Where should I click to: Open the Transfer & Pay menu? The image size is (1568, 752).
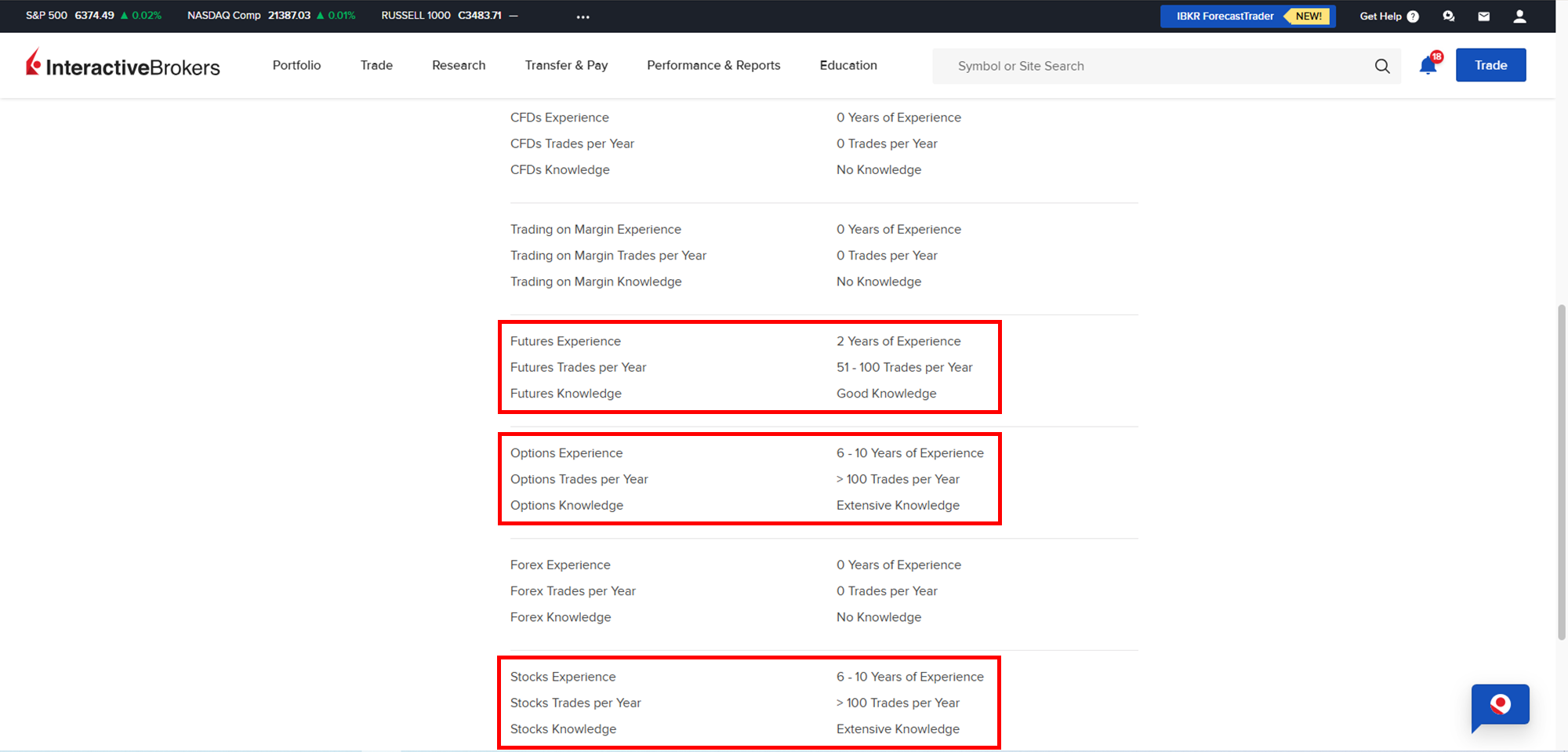[x=566, y=65]
